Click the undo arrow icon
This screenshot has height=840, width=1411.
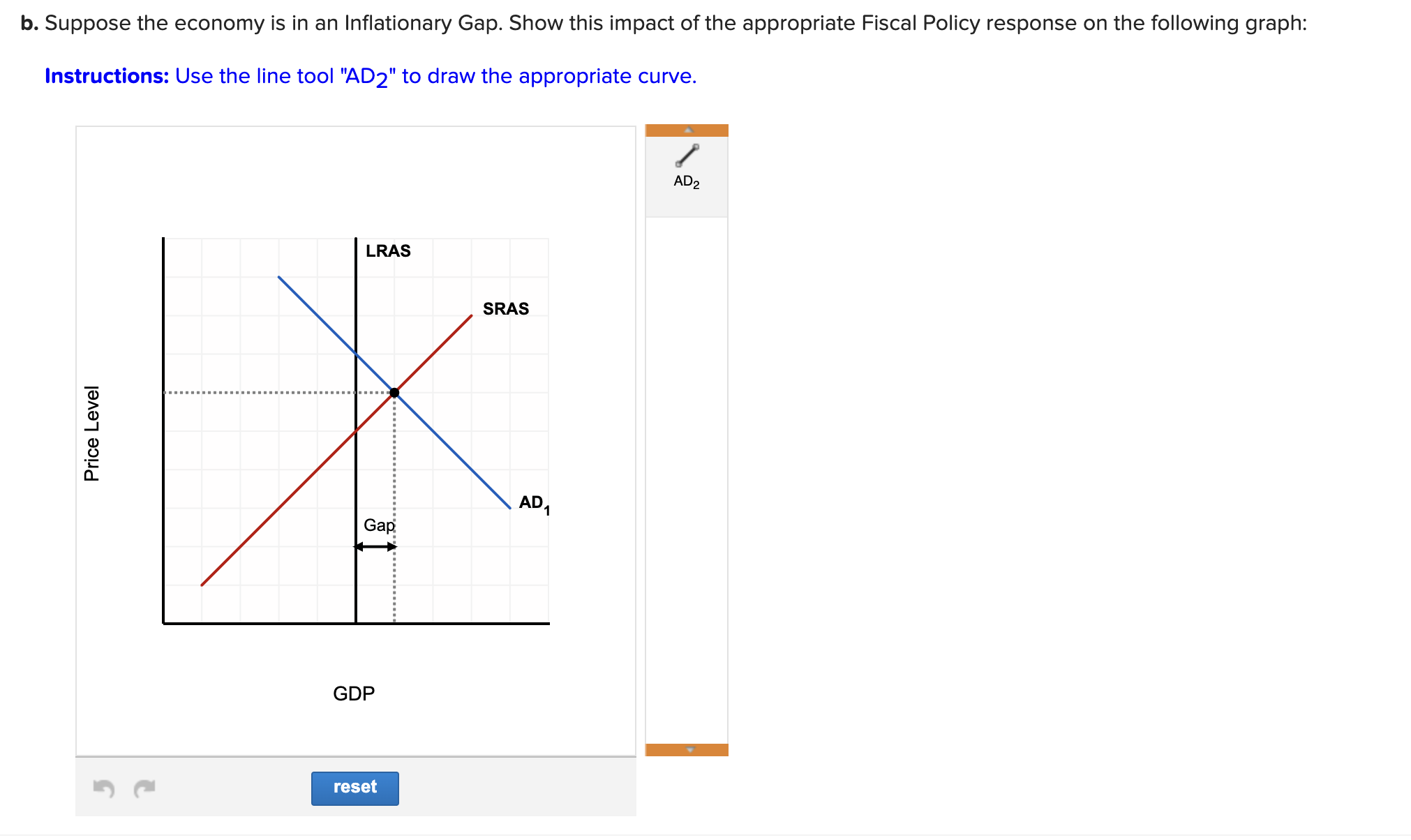(103, 788)
